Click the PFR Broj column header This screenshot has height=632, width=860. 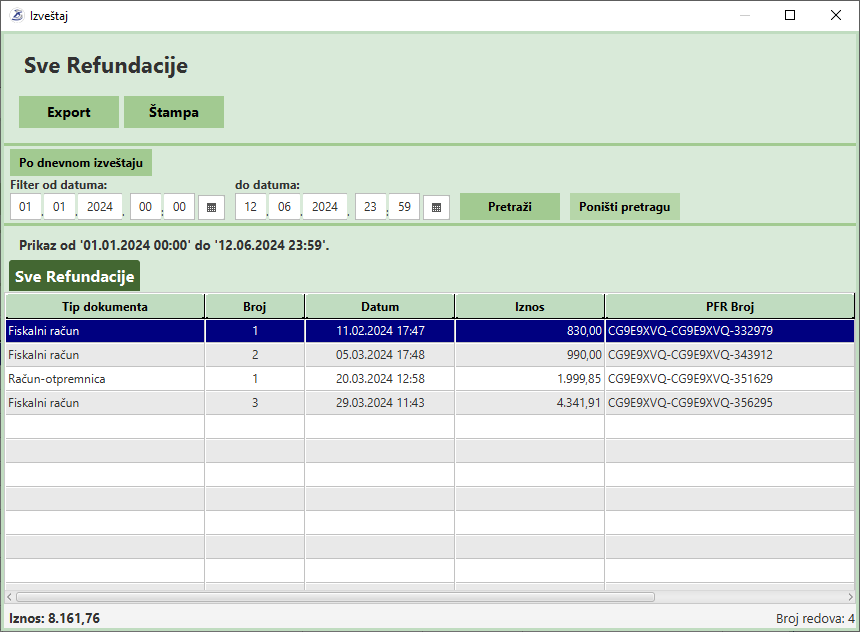(729, 307)
